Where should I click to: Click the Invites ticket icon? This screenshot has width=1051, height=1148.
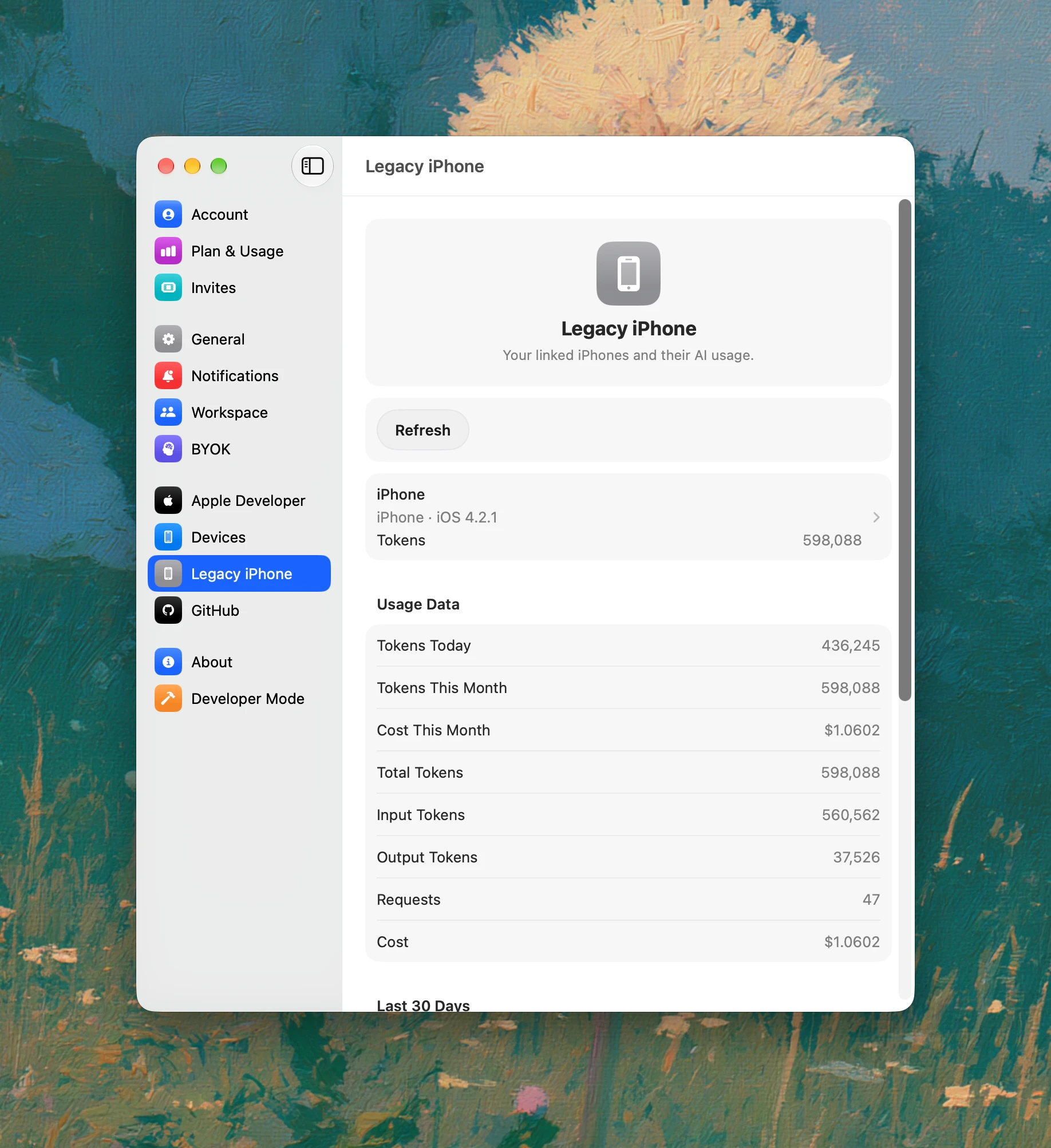coord(168,288)
